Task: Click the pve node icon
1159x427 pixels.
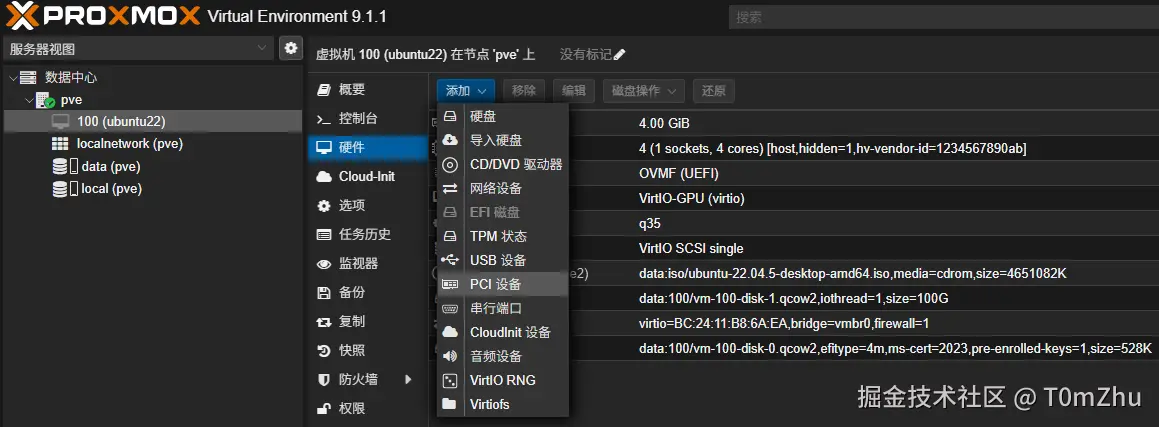Action: coord(46,100)
